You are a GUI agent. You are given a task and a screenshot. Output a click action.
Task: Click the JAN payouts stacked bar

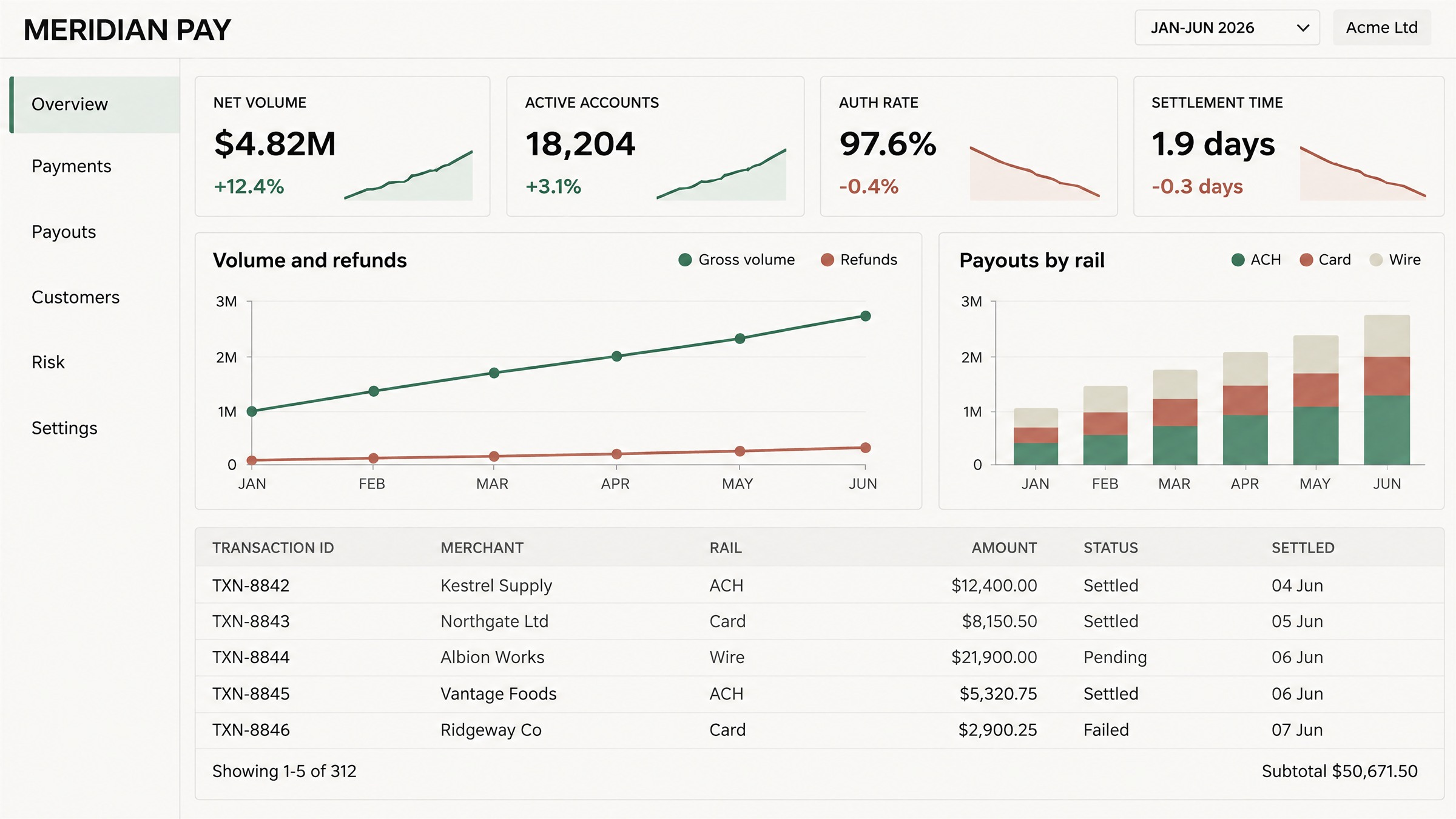[x=1036, y=437]
